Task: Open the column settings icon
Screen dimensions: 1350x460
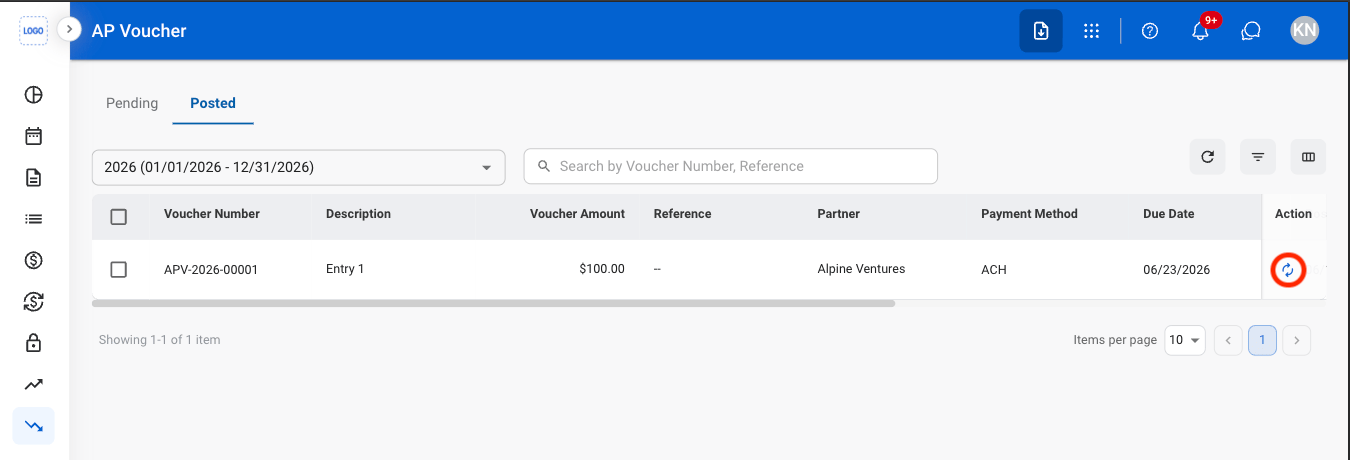Action: (x=1308, y=156)
